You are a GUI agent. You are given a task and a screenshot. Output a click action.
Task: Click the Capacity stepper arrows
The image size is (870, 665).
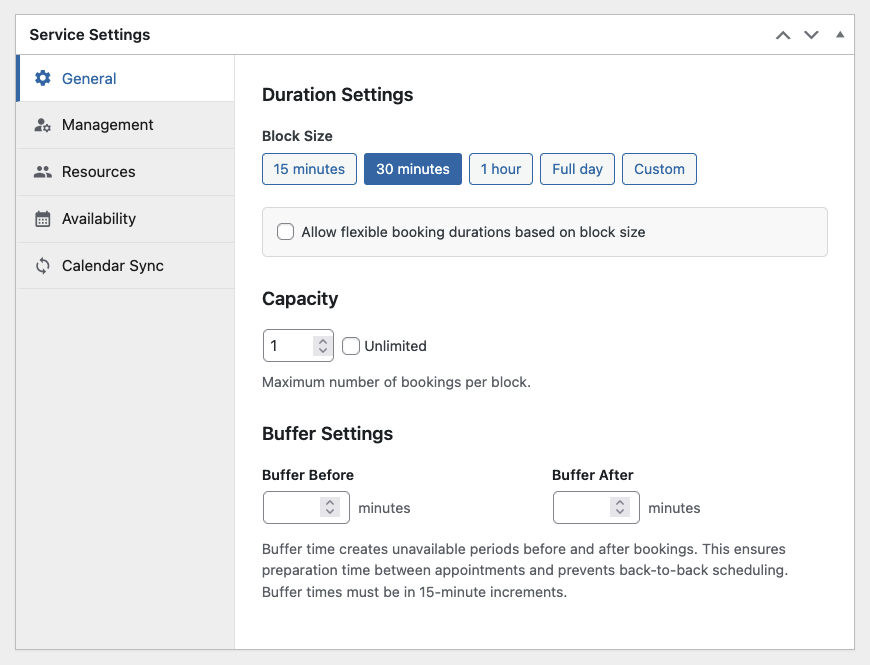pos(323,346)
